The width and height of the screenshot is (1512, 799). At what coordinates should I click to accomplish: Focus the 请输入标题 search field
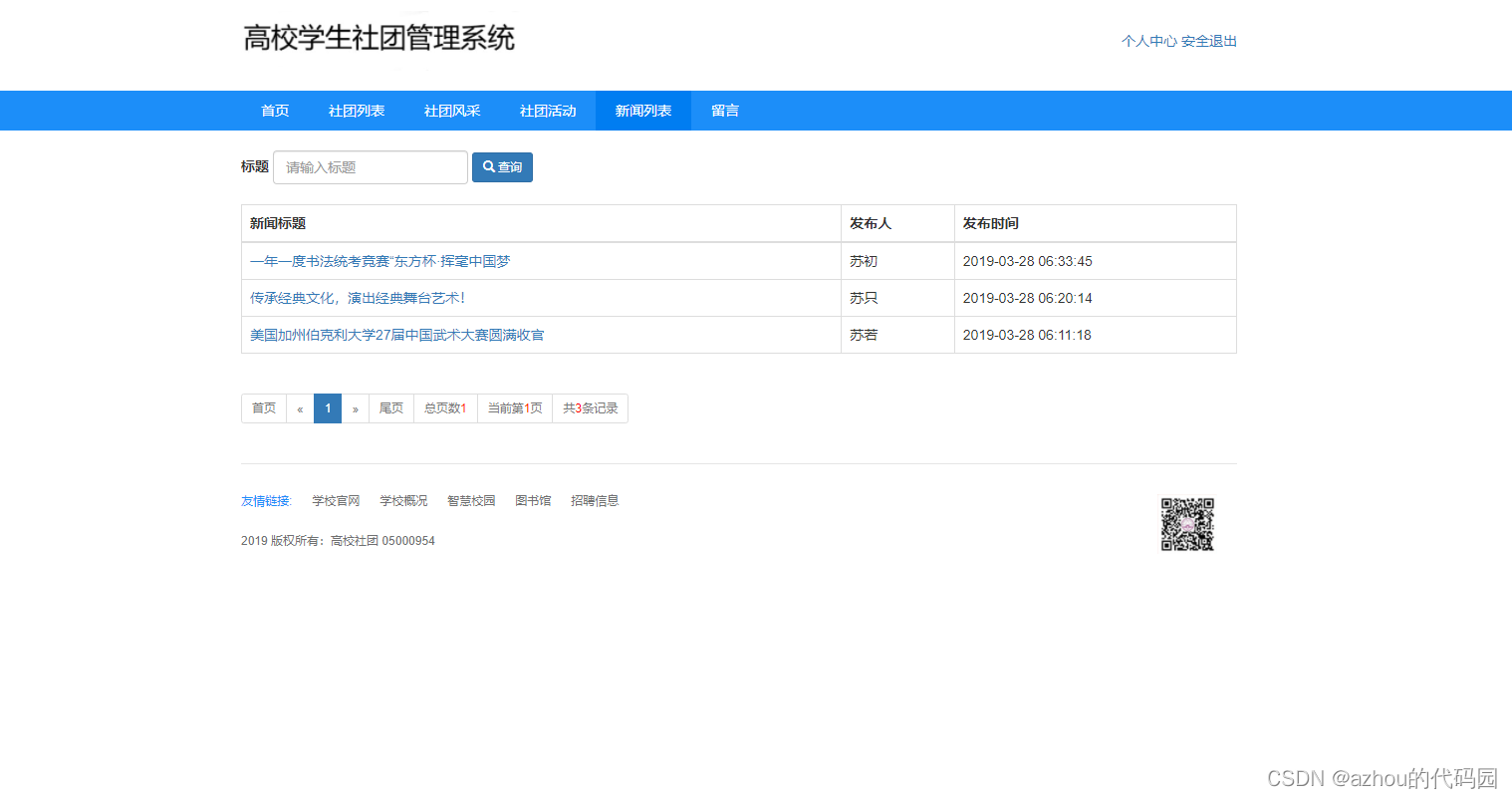pos(371,167)
